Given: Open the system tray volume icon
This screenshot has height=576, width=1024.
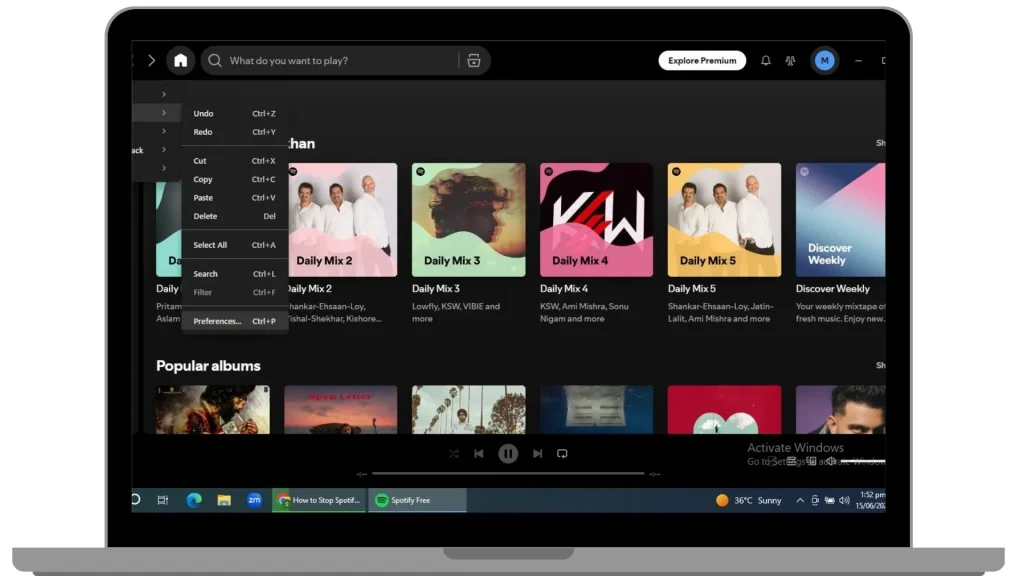Looking at the screenshot, I should (x=844, y=500).
